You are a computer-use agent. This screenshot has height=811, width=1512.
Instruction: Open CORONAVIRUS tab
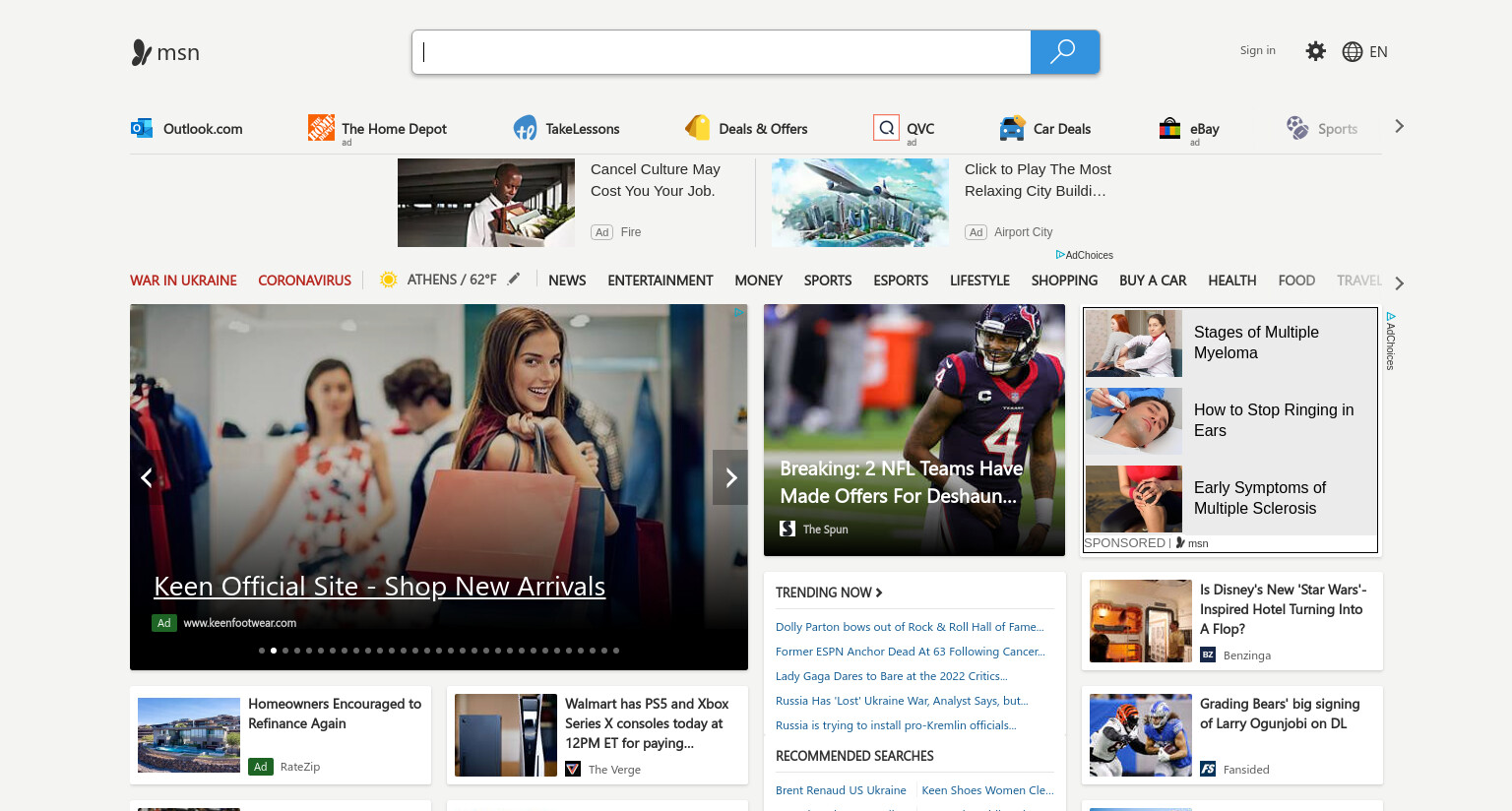[x=304, y=281]
